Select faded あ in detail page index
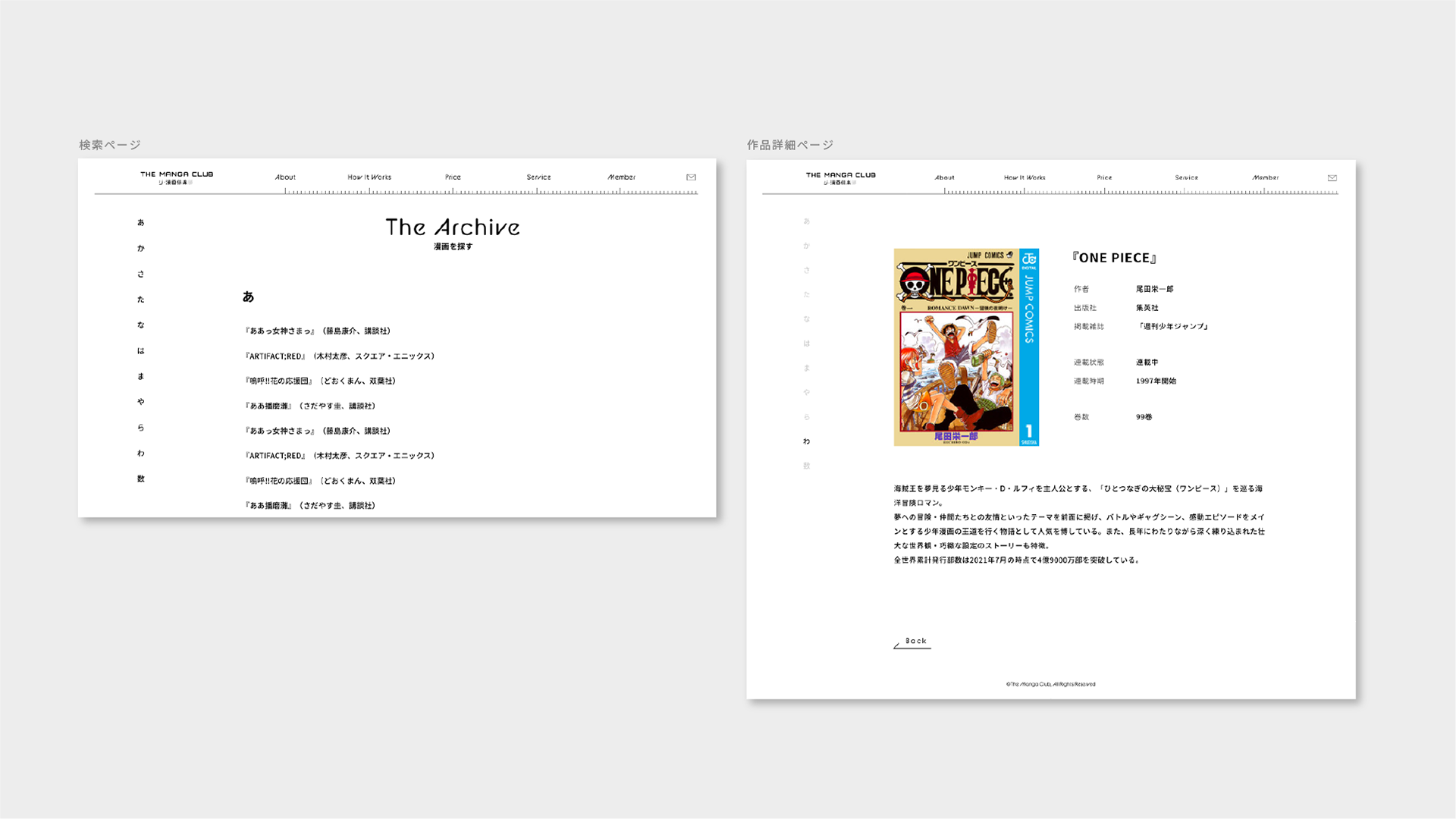 click(806, 221)
